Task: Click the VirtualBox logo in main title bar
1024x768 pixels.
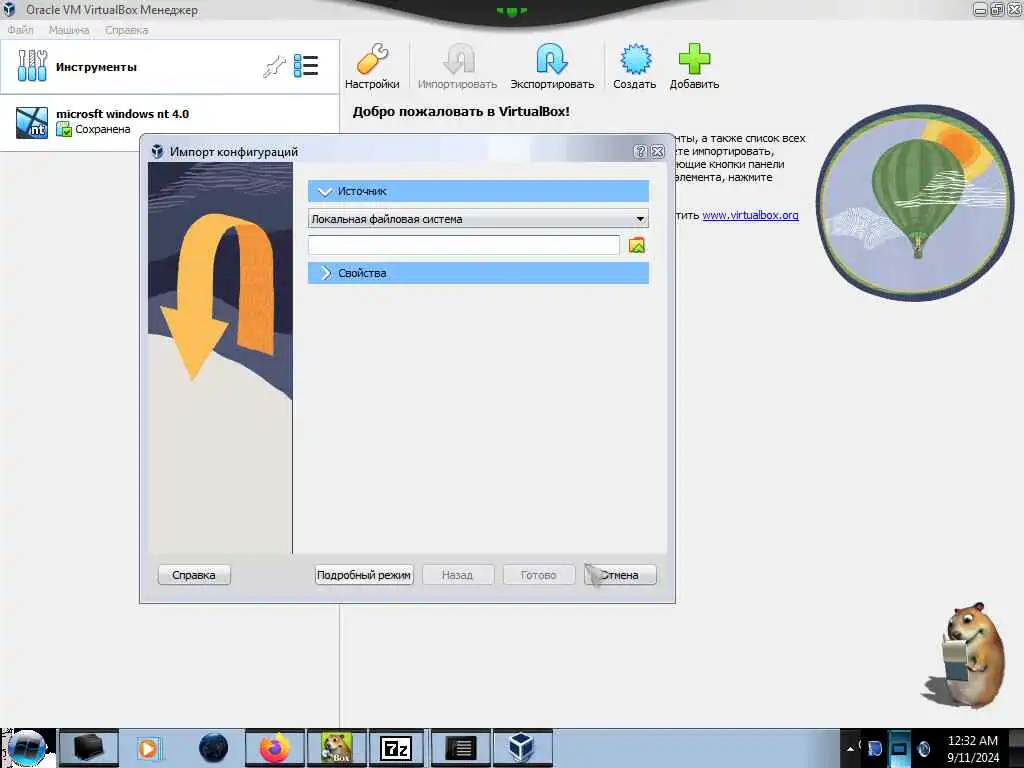Action: coord(9,10)
